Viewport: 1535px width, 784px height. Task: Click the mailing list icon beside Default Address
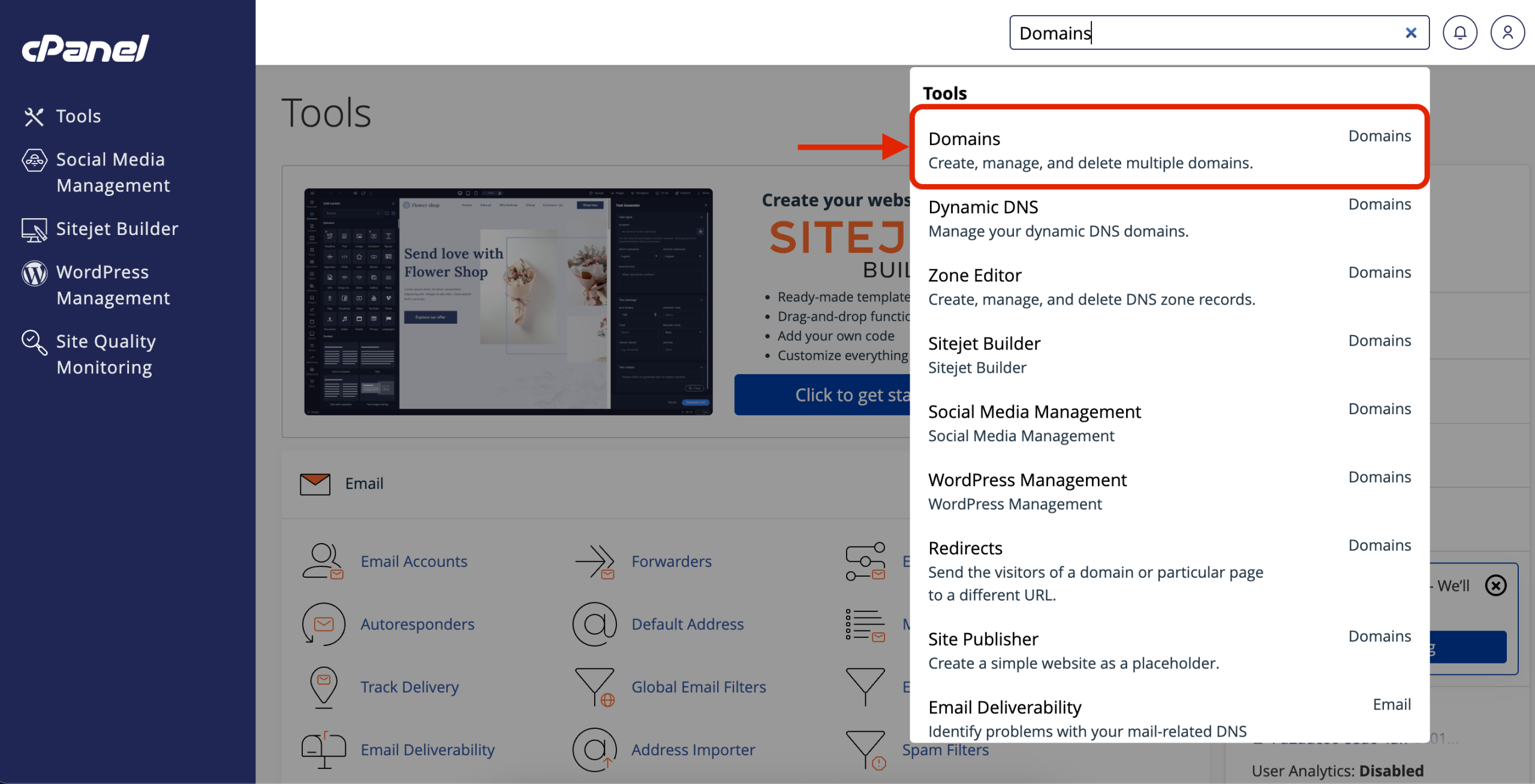(865, 624)
